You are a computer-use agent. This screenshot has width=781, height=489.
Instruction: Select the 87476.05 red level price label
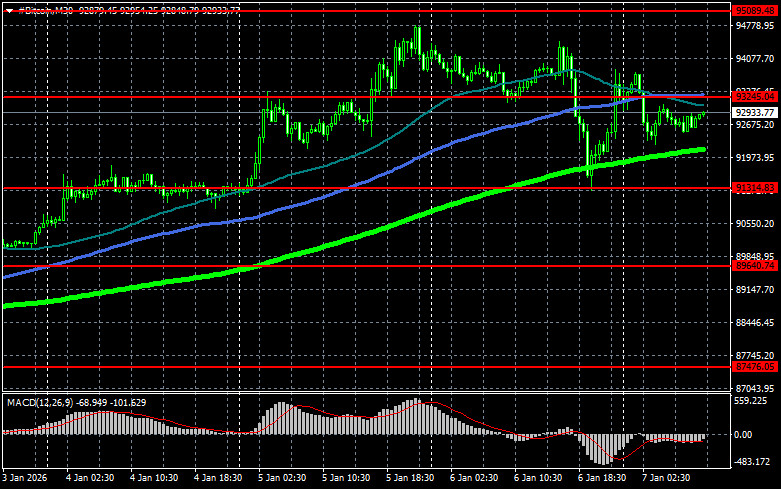(x=755, y=367)
